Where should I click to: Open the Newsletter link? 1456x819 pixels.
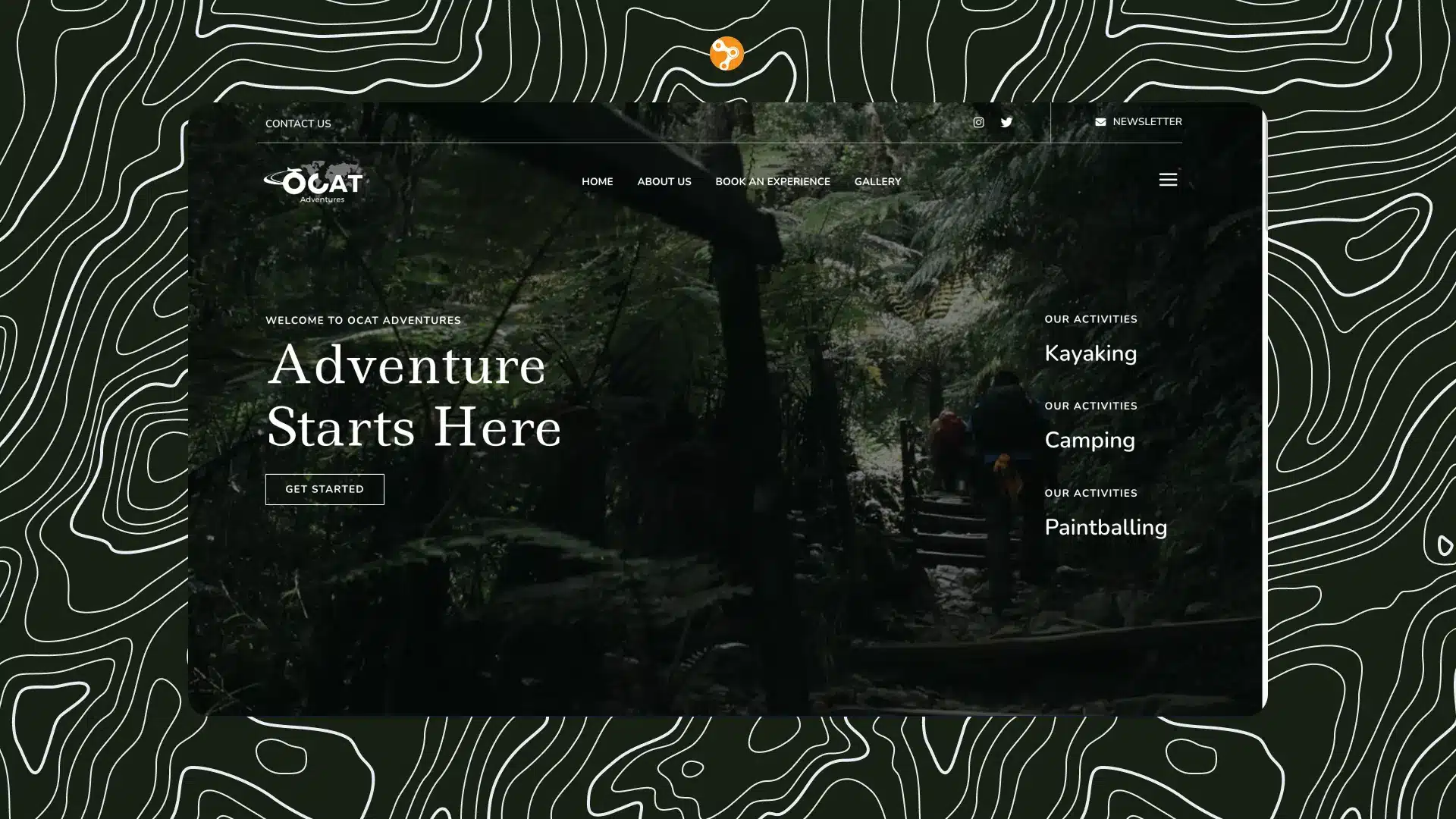pyautogui.click(x=1147, y=122)
